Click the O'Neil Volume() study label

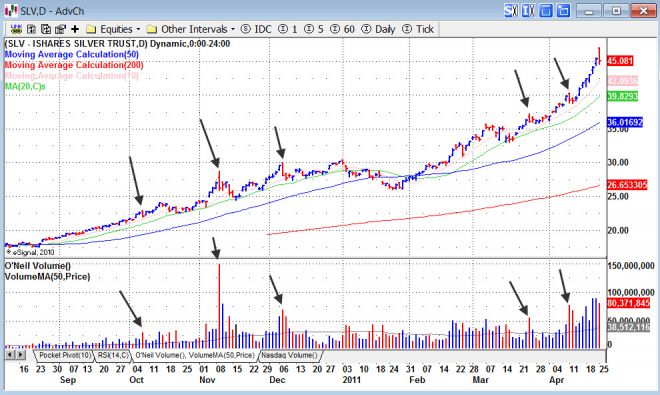pos(38,266)
